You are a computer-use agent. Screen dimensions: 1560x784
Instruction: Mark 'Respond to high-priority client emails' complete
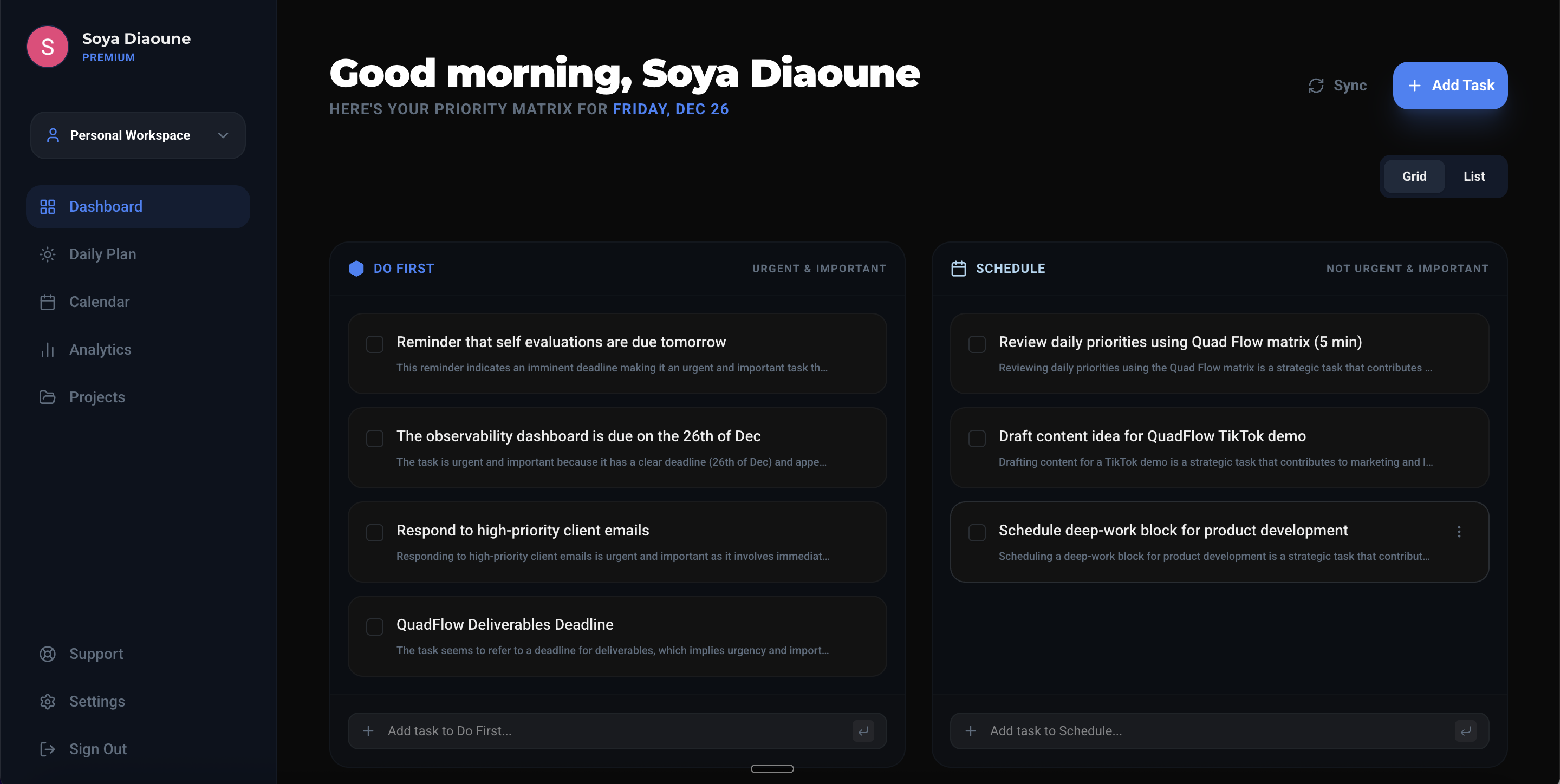tap(374, 533)
